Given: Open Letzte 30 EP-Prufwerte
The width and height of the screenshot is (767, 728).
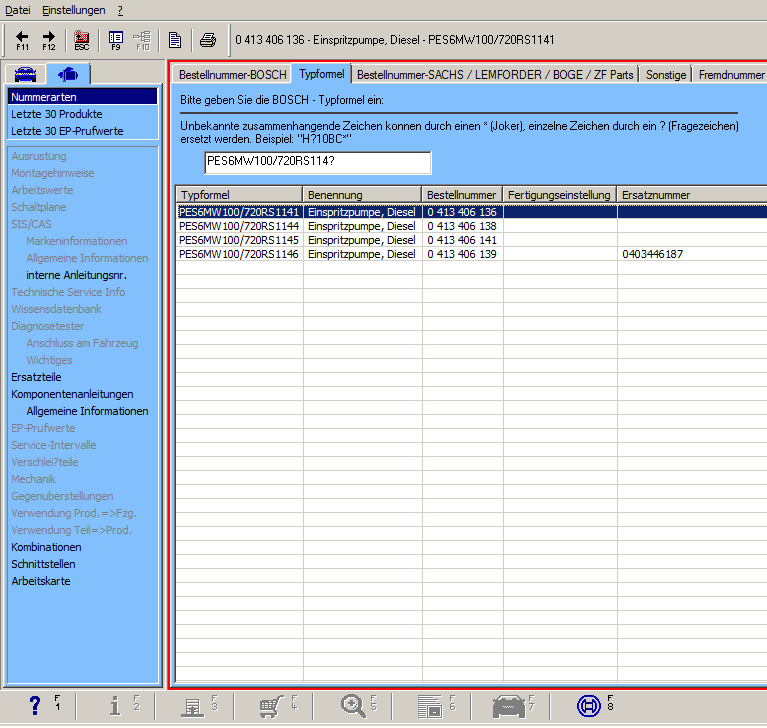Looking at the screenshot, I should [x=67, y=131].
